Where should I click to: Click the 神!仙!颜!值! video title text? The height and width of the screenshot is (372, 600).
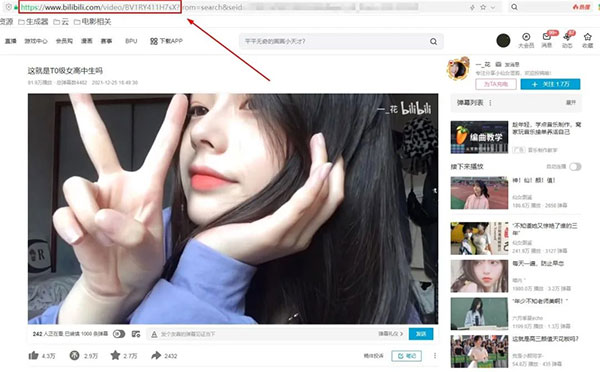pyautogui.click(x=534, y=180)
